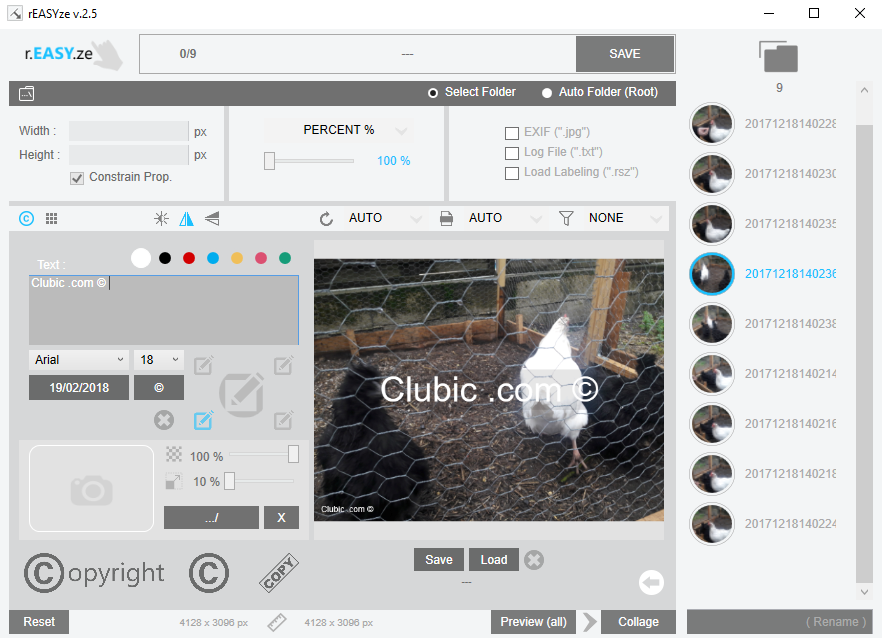Open the image folder icon above the list
Image resolution: width=882 pixels, height=638 pixels.
778,57
